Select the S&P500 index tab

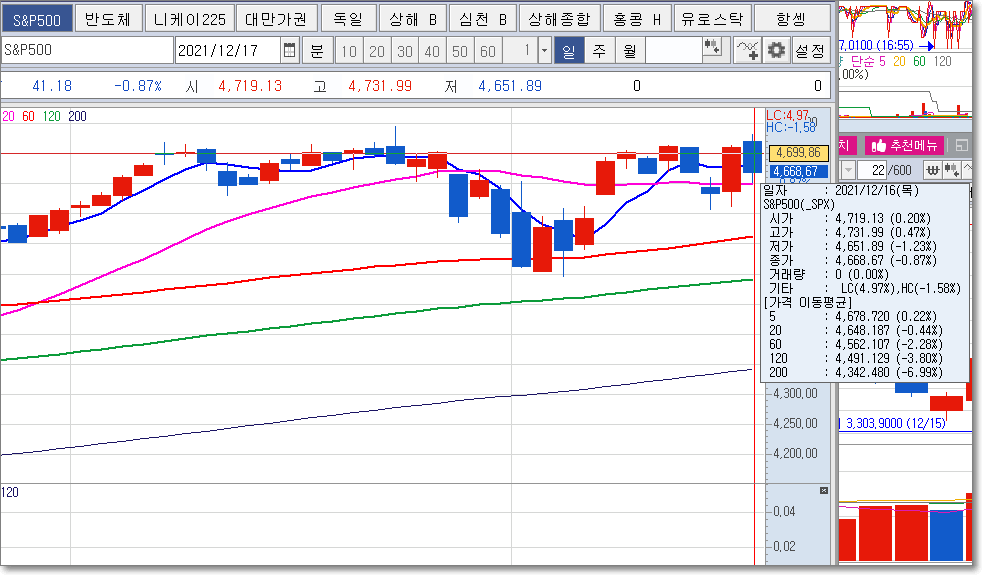(x=37, y=19)
